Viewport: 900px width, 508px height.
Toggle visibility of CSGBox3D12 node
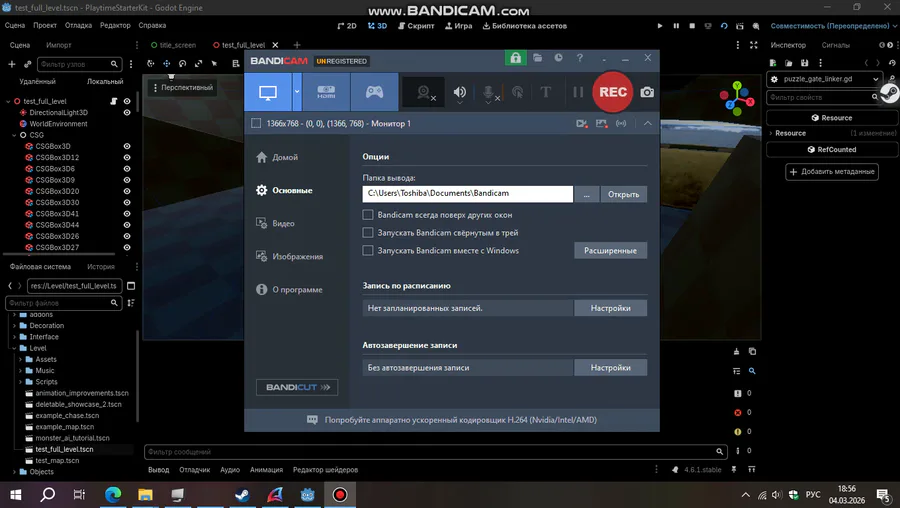[x=127, y=157]
